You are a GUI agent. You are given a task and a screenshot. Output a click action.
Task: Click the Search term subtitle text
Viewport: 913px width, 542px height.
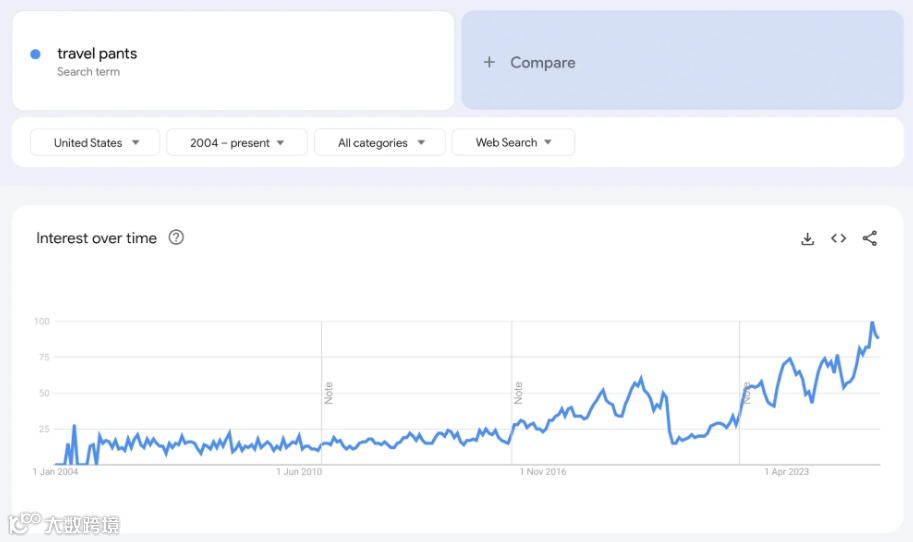(88, 72)
